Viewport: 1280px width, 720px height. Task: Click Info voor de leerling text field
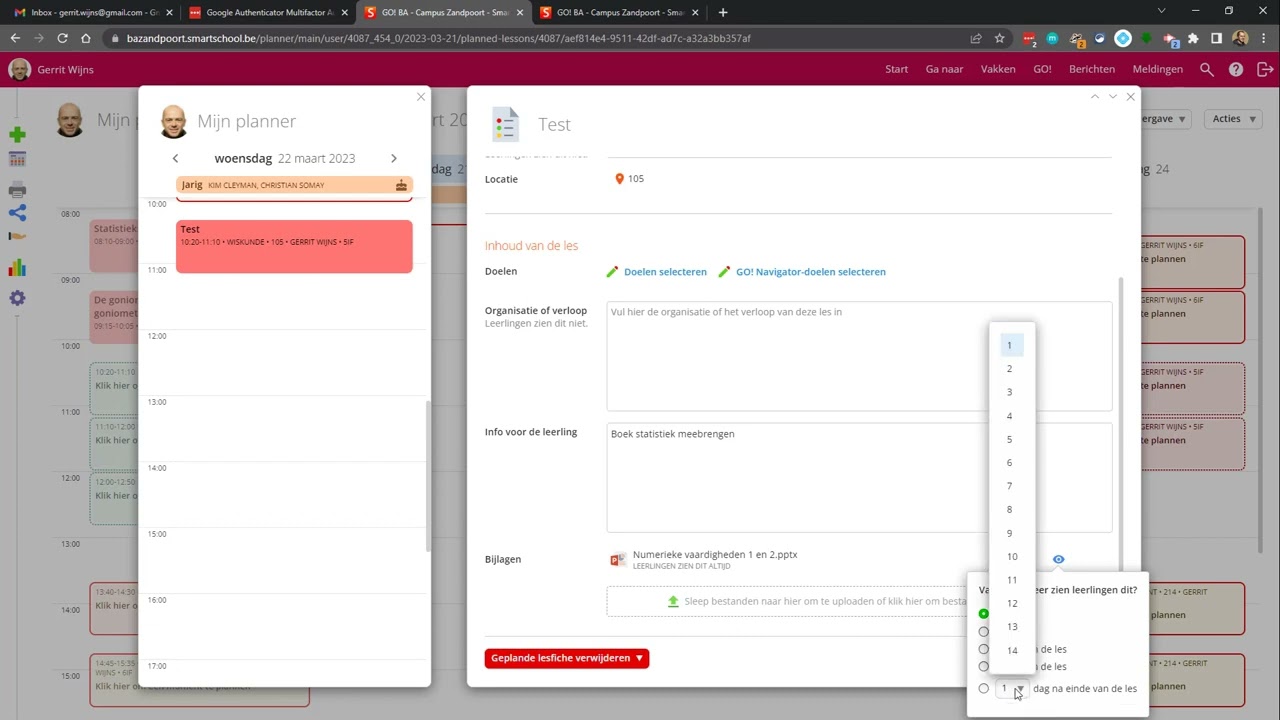click(x=859, y=478)
